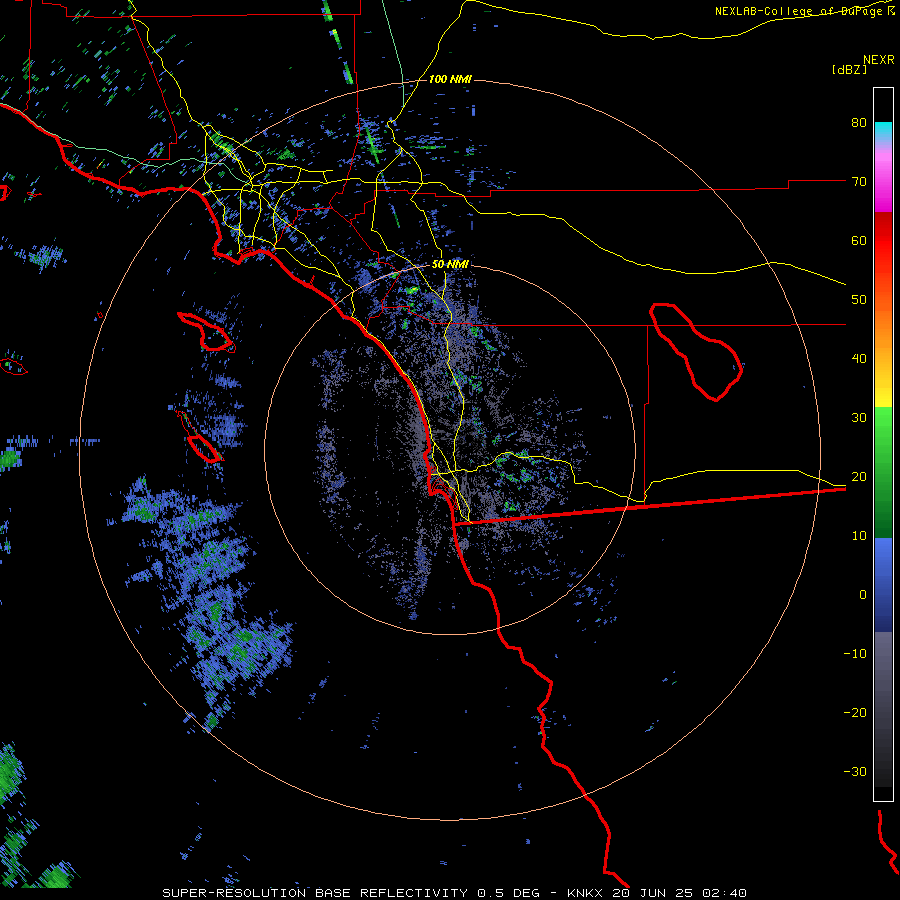Click the 0 value on the dBZ scale
The height and width of the screenshot is (900, 900).
pyautogui.click(x=863, y=595)
